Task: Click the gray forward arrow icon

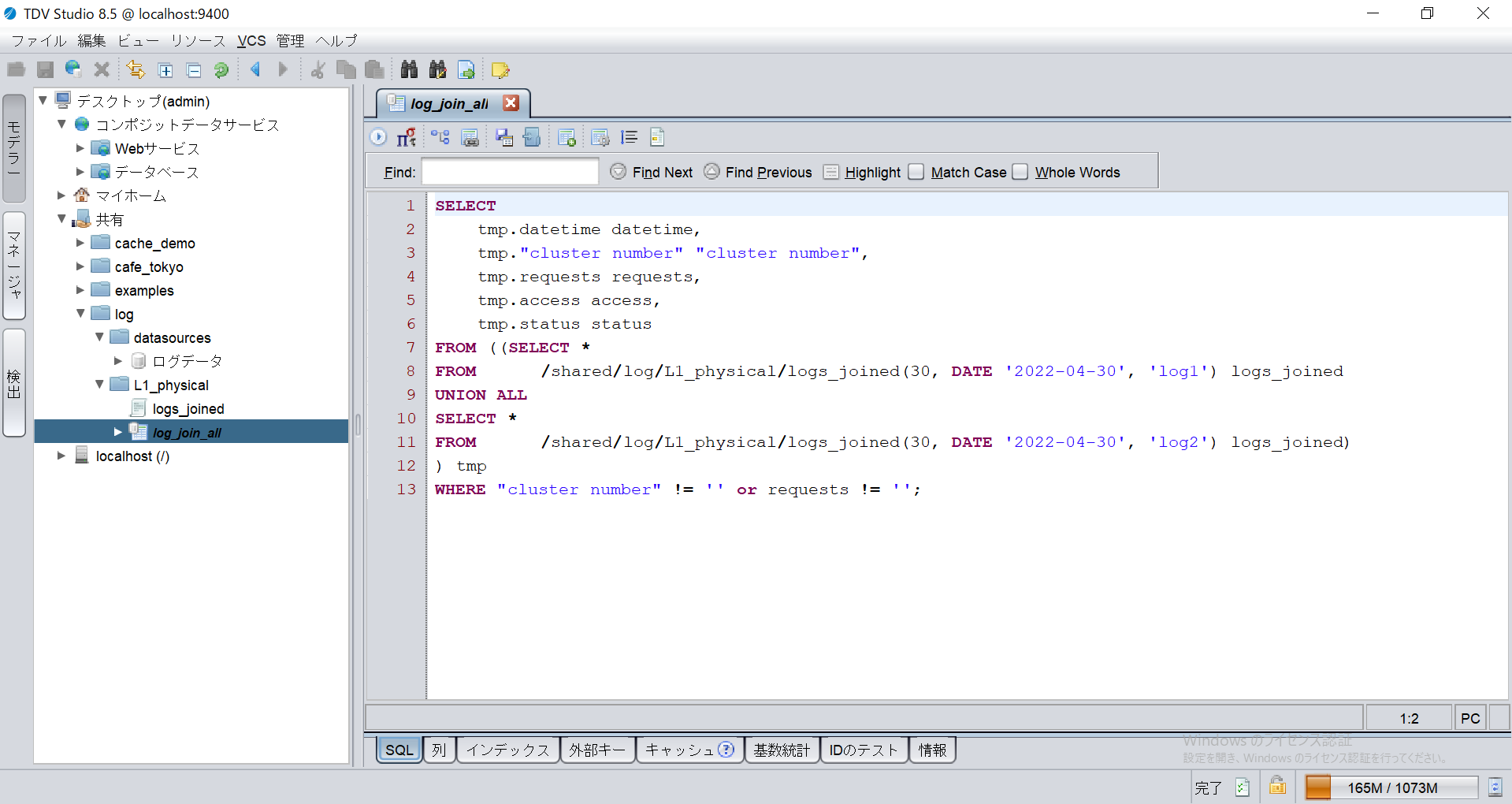Action: click(x=283, y=69)
